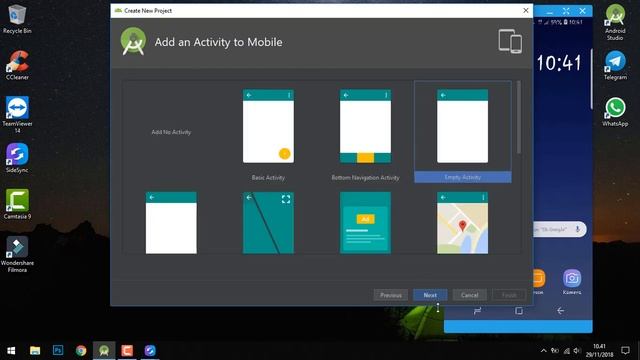
Task: Close the Create New Project dialog
Action: pos(526,11)
